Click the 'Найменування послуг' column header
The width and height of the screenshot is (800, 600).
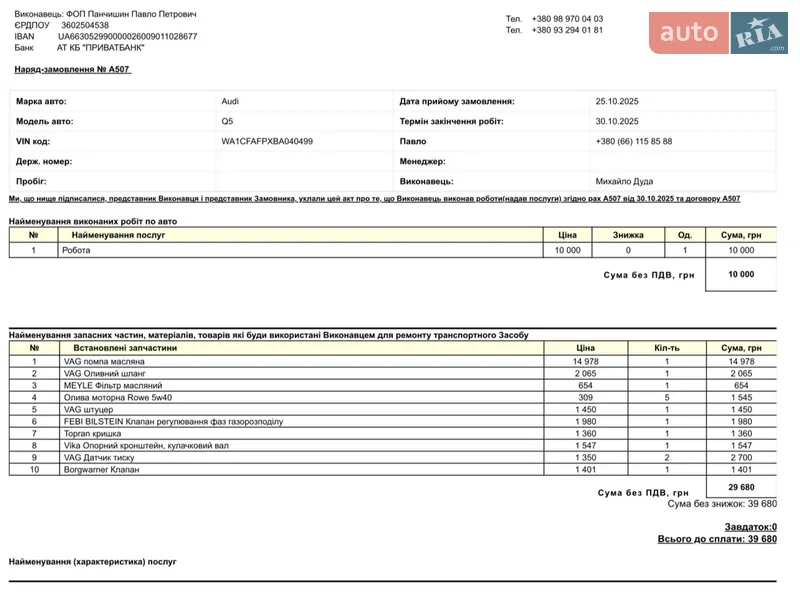[x=118, y=235]
